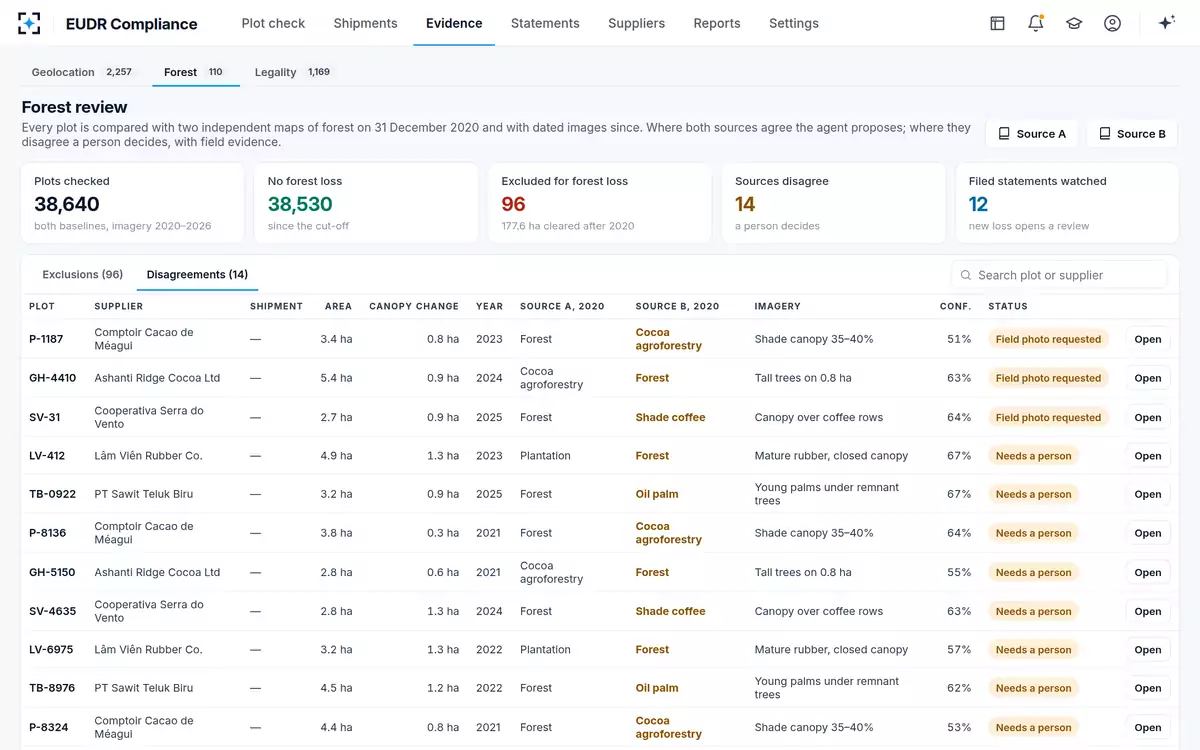Open the user profile icon

1112,23
